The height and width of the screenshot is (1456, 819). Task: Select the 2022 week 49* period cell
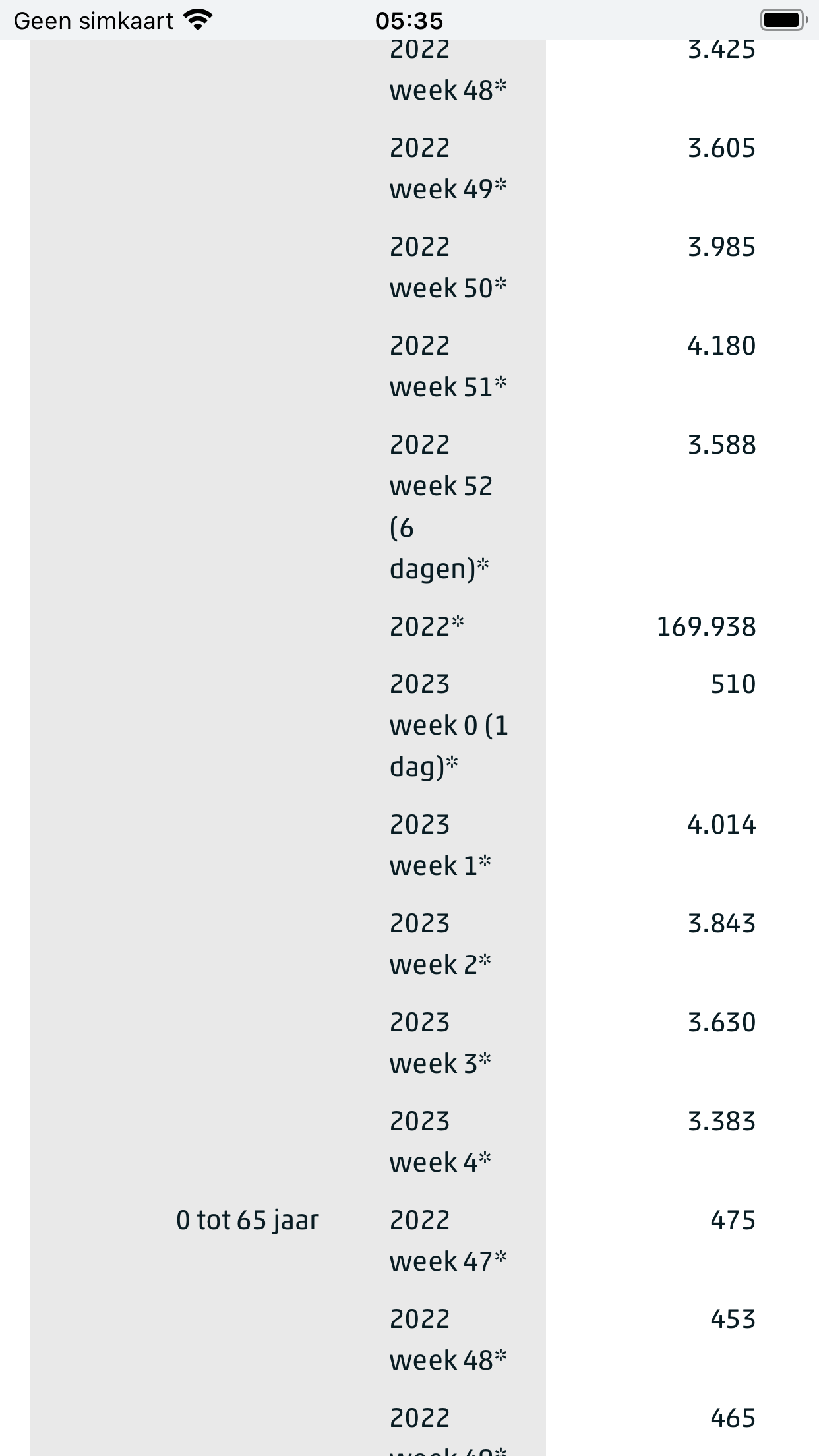[448, 169]
